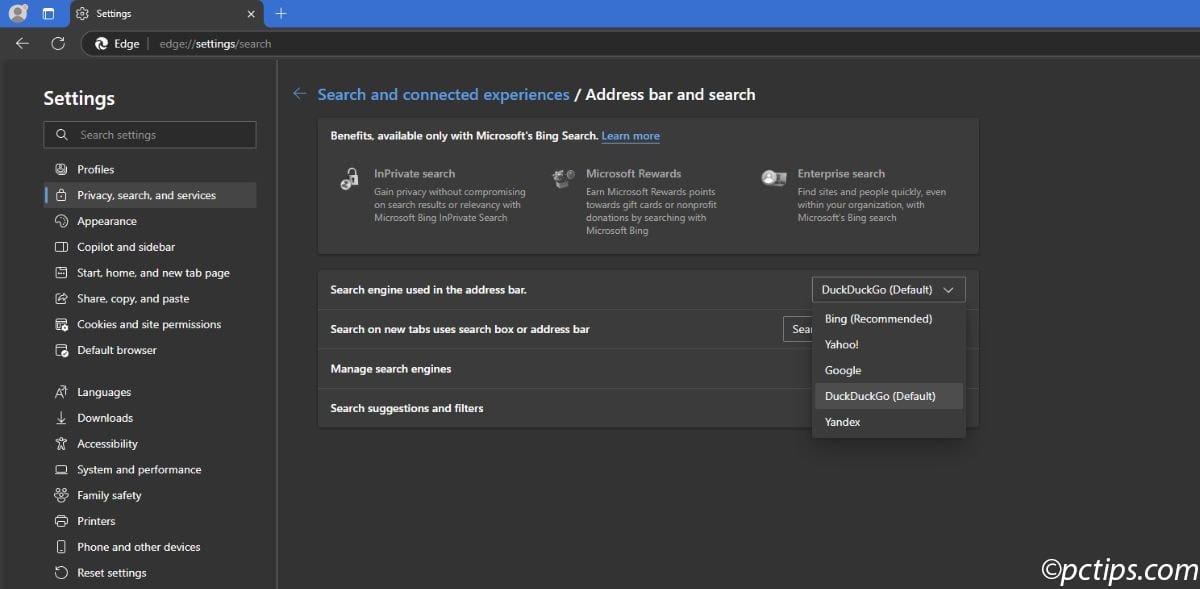The height and width of the screenshot is (589, 1200).
Task: Open Reset settings page
Action: [150, 573]
